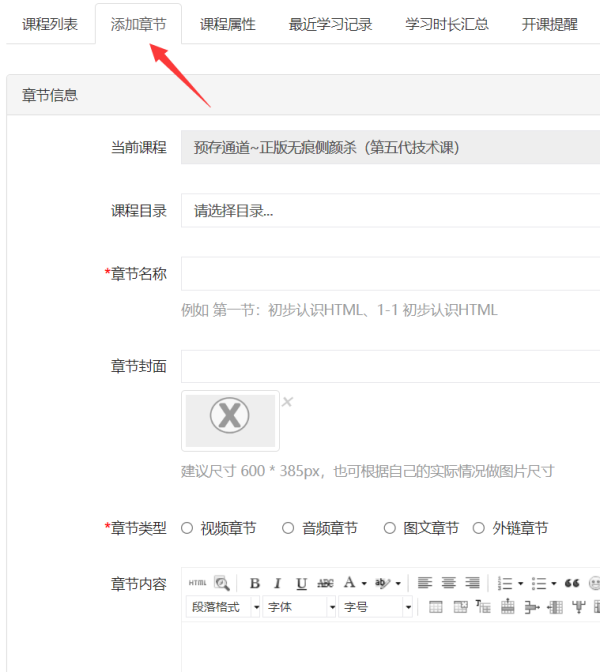Apply bold formatting
Screen dimensions: 600x672
pos(255,583)
